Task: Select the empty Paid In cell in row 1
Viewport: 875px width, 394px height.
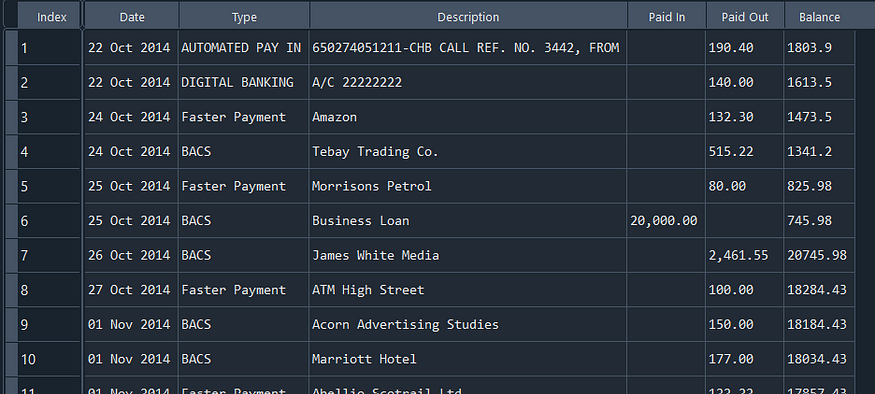Action: coord(666,47)
